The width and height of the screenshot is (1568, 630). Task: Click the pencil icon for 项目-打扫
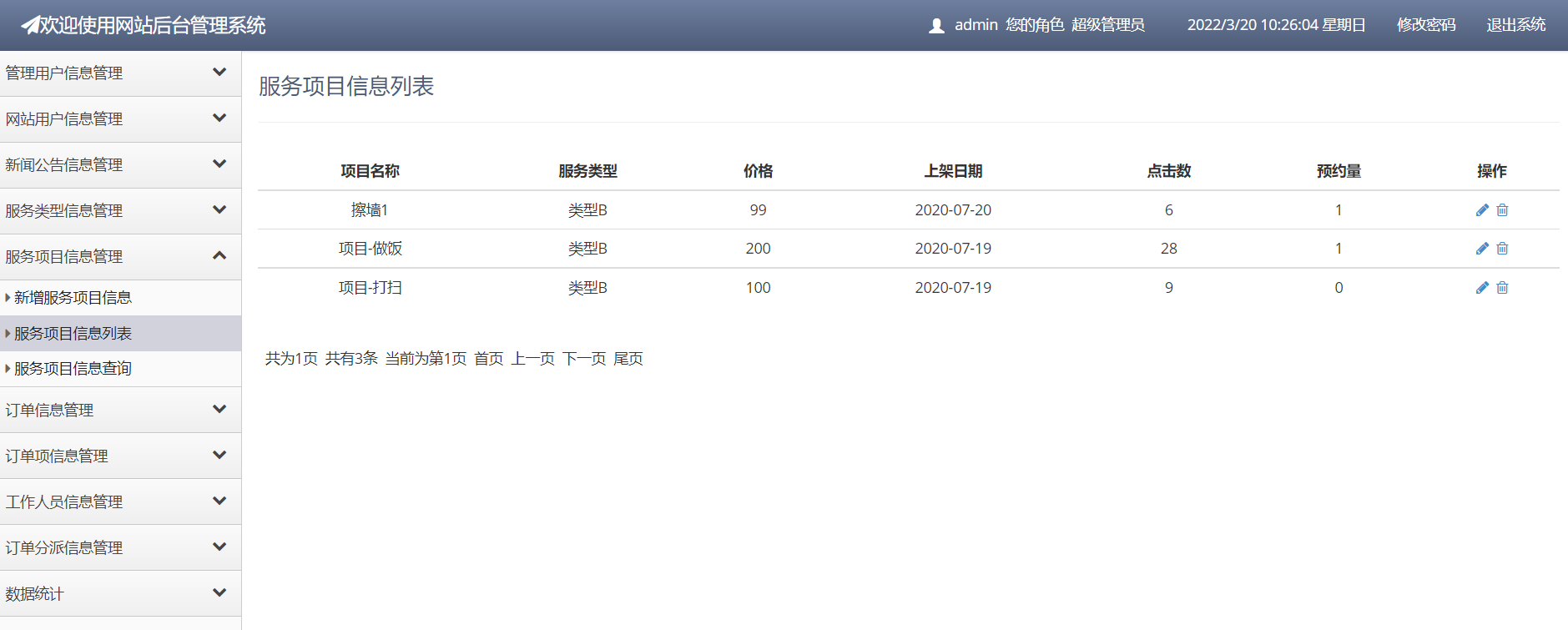click(x=1482, y=288)
